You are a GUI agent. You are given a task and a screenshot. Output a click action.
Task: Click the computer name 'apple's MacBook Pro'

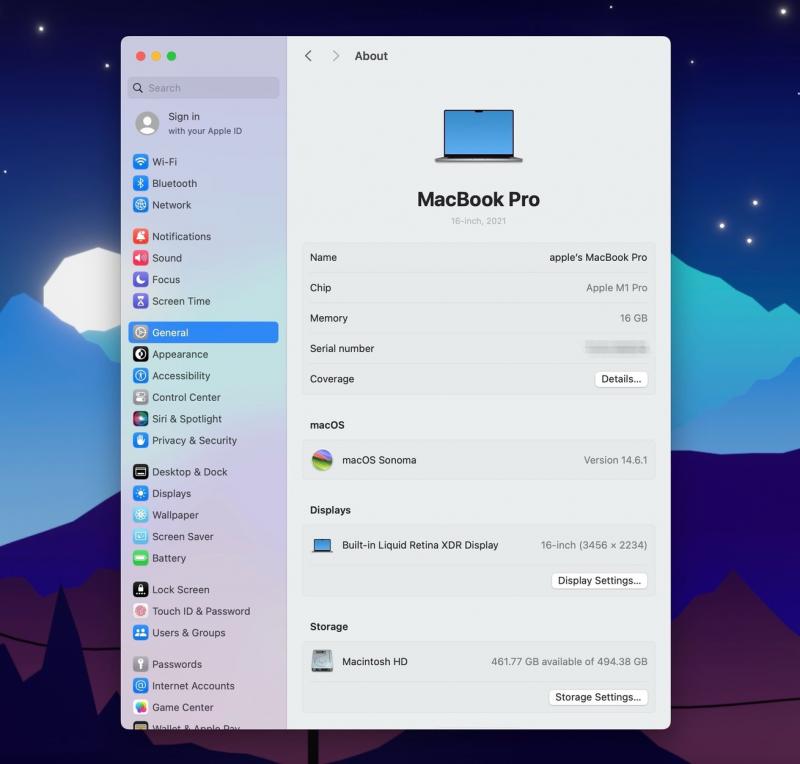pos(598,257)
